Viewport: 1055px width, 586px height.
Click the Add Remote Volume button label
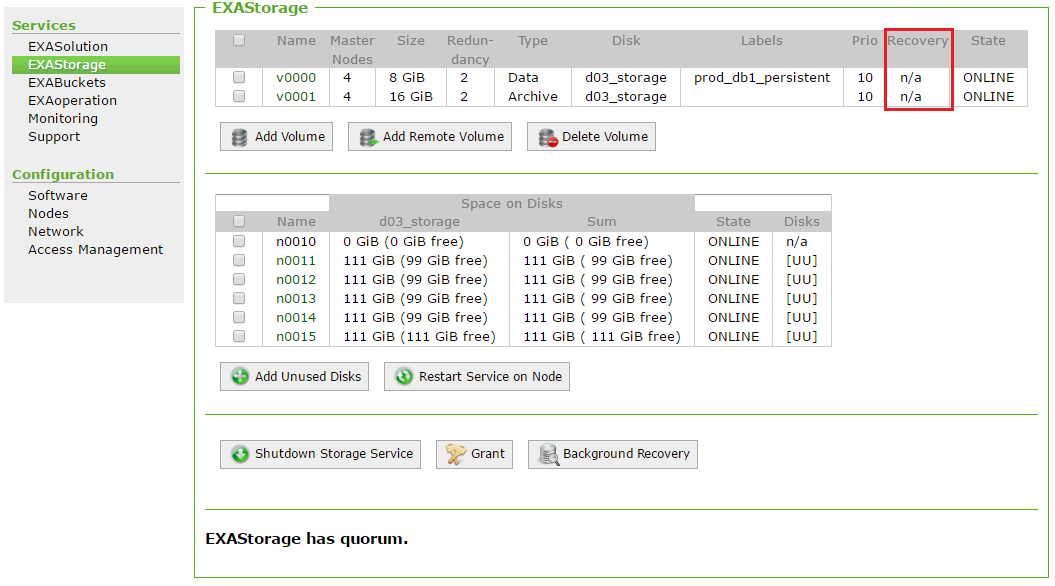point(443,137)
